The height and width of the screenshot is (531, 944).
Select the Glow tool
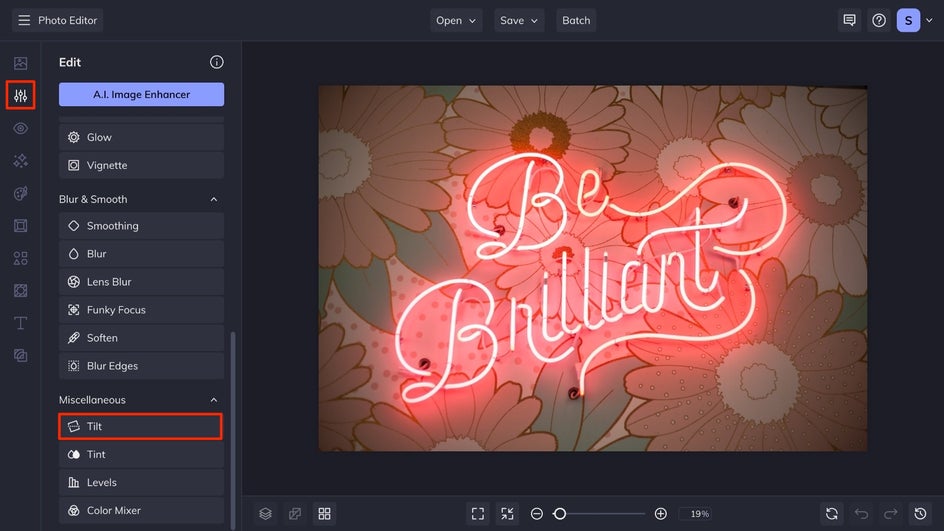[141, 137]
